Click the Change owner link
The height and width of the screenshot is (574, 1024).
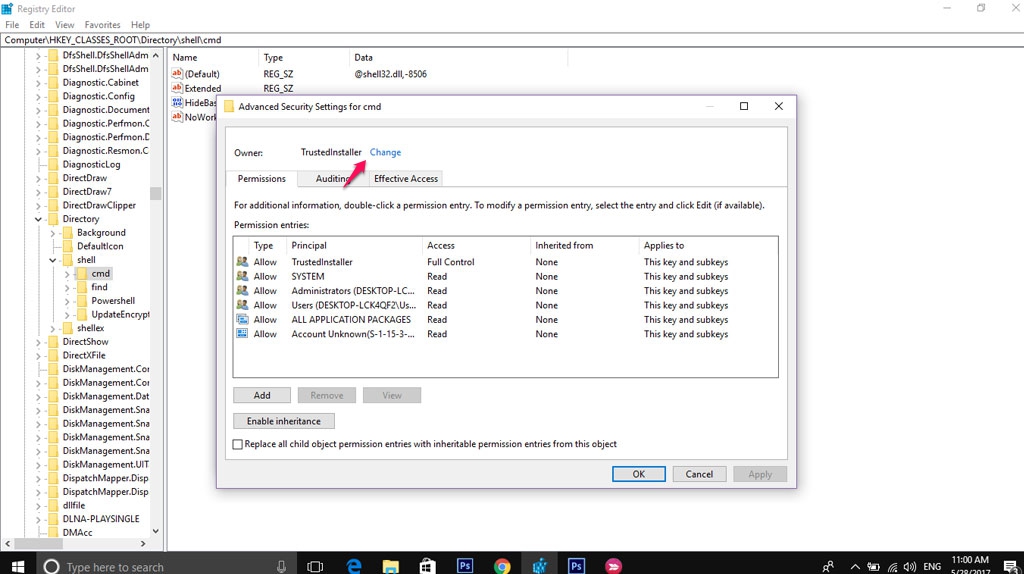point(385,152)
